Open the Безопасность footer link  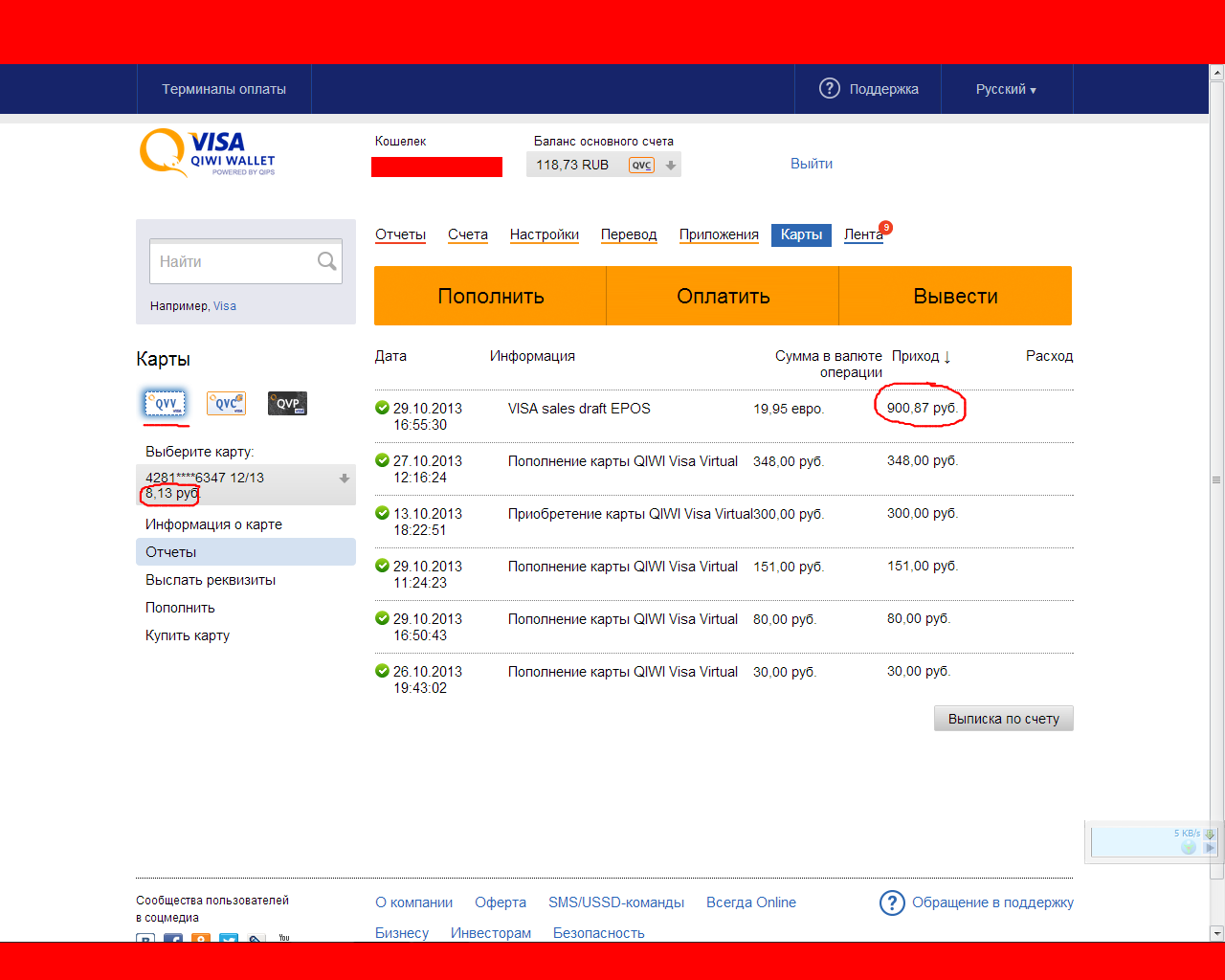[599, 933]
